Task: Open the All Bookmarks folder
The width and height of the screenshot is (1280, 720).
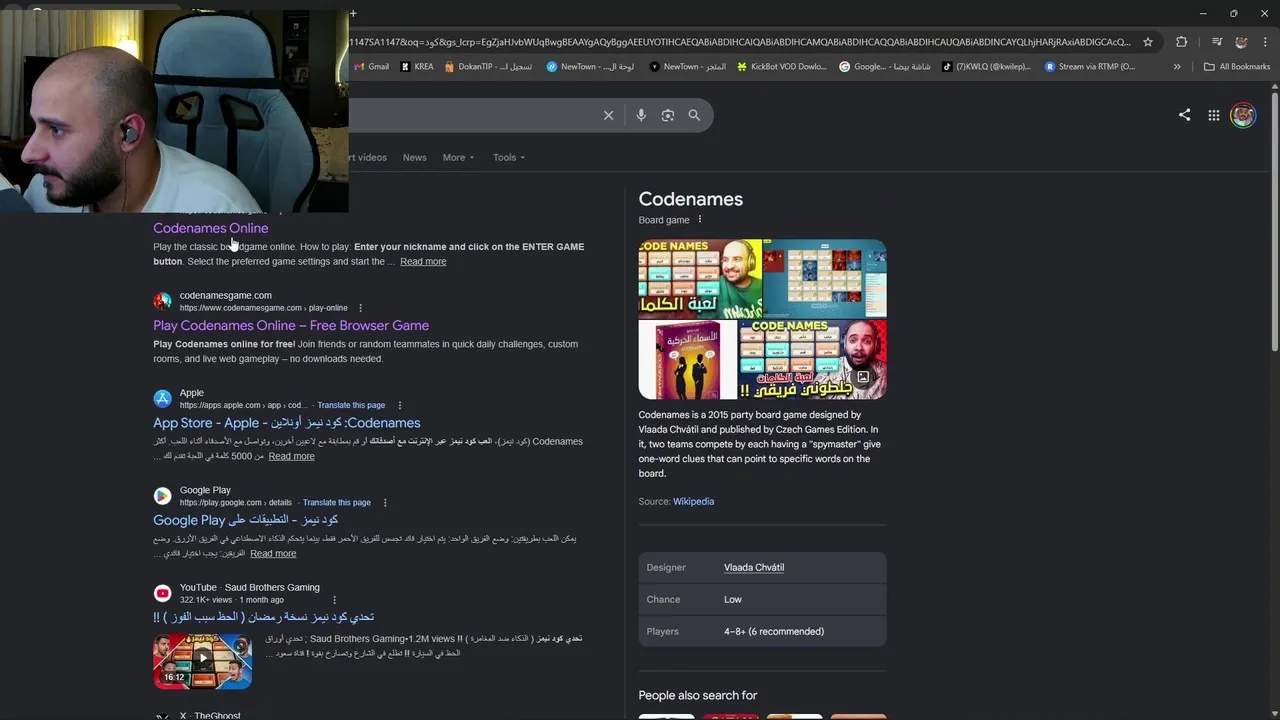Action: click(1237, 67)
